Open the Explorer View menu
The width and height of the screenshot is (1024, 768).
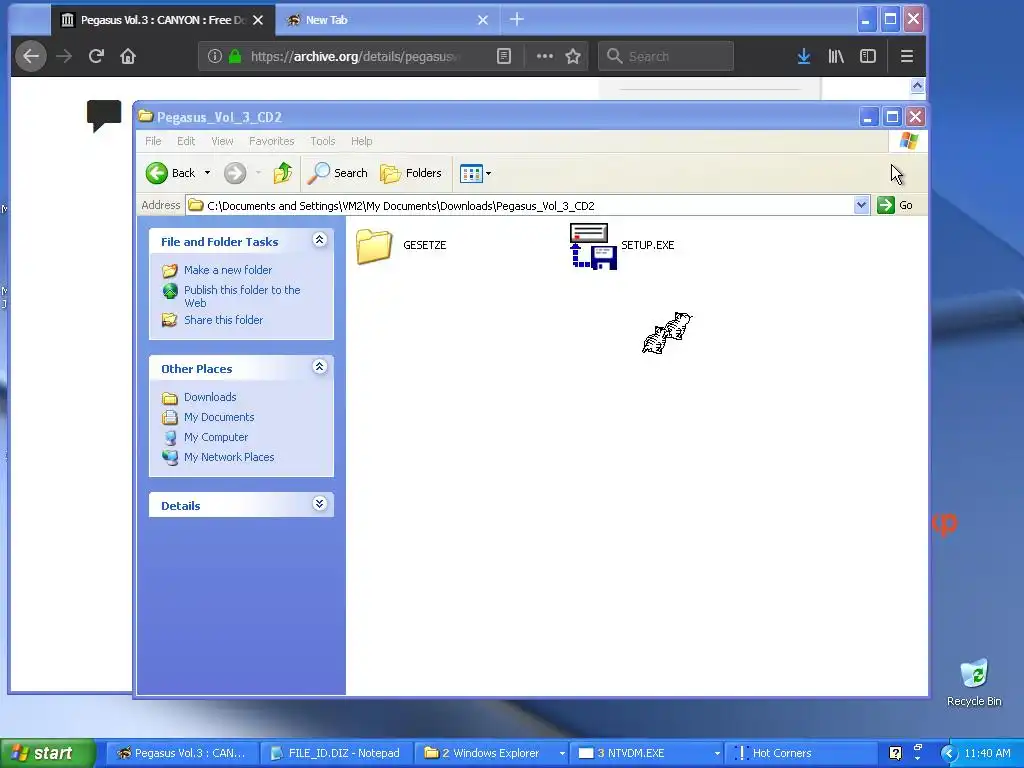(222, 141)
